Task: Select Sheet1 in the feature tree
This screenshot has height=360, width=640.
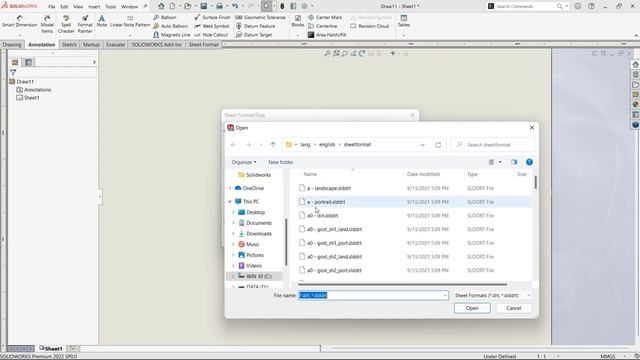Action: [x=28, y=98]
